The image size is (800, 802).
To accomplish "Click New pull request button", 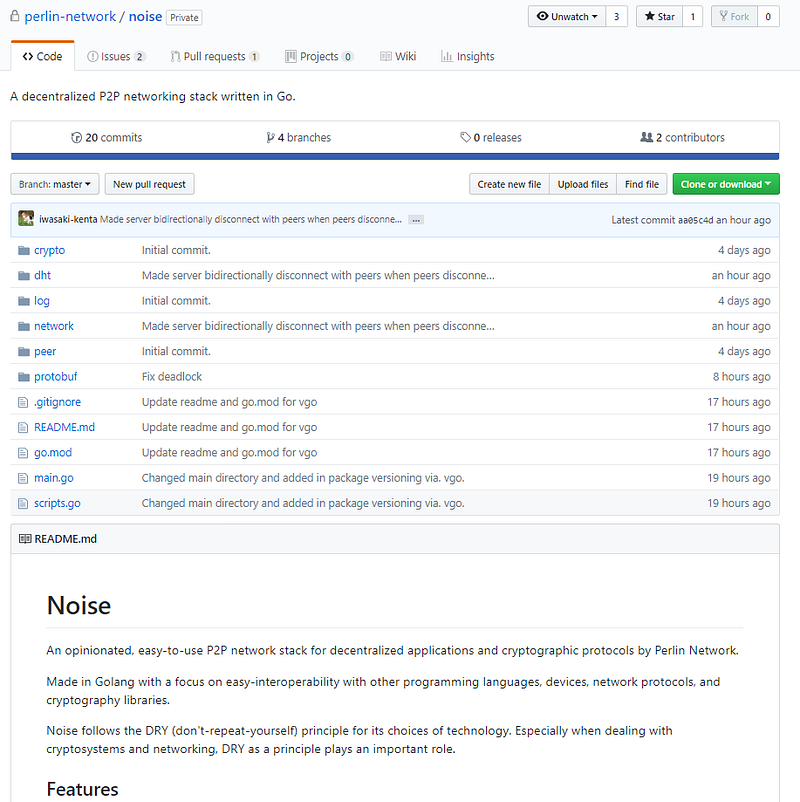I will pos(149,184).
